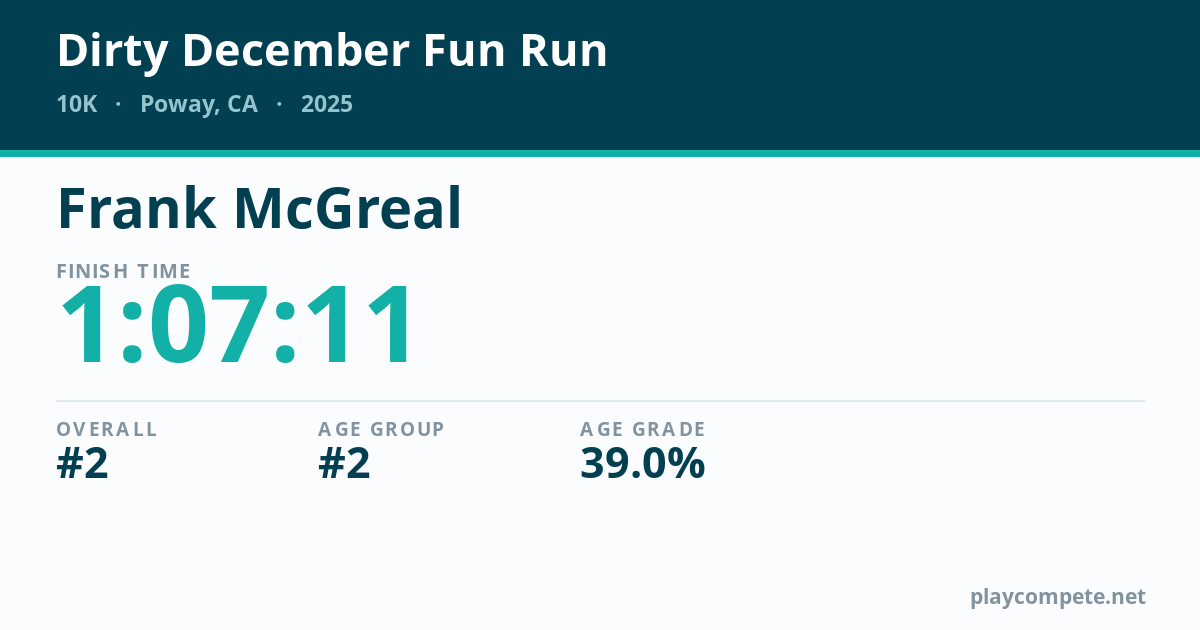This screenshot has height=630, width=1200.
Task: Click the 39.0% age grade value
Action: point(643,464)
